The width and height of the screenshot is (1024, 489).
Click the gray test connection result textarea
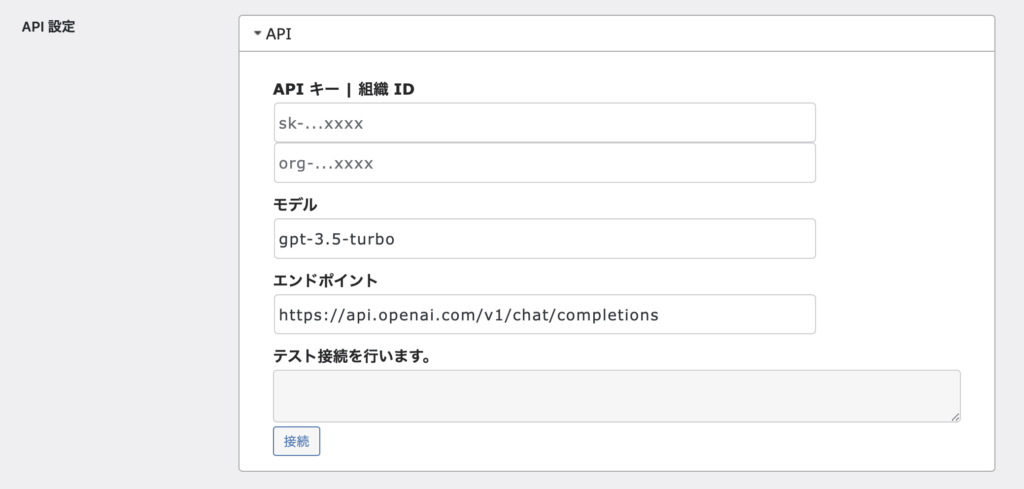tap(616, 396)
